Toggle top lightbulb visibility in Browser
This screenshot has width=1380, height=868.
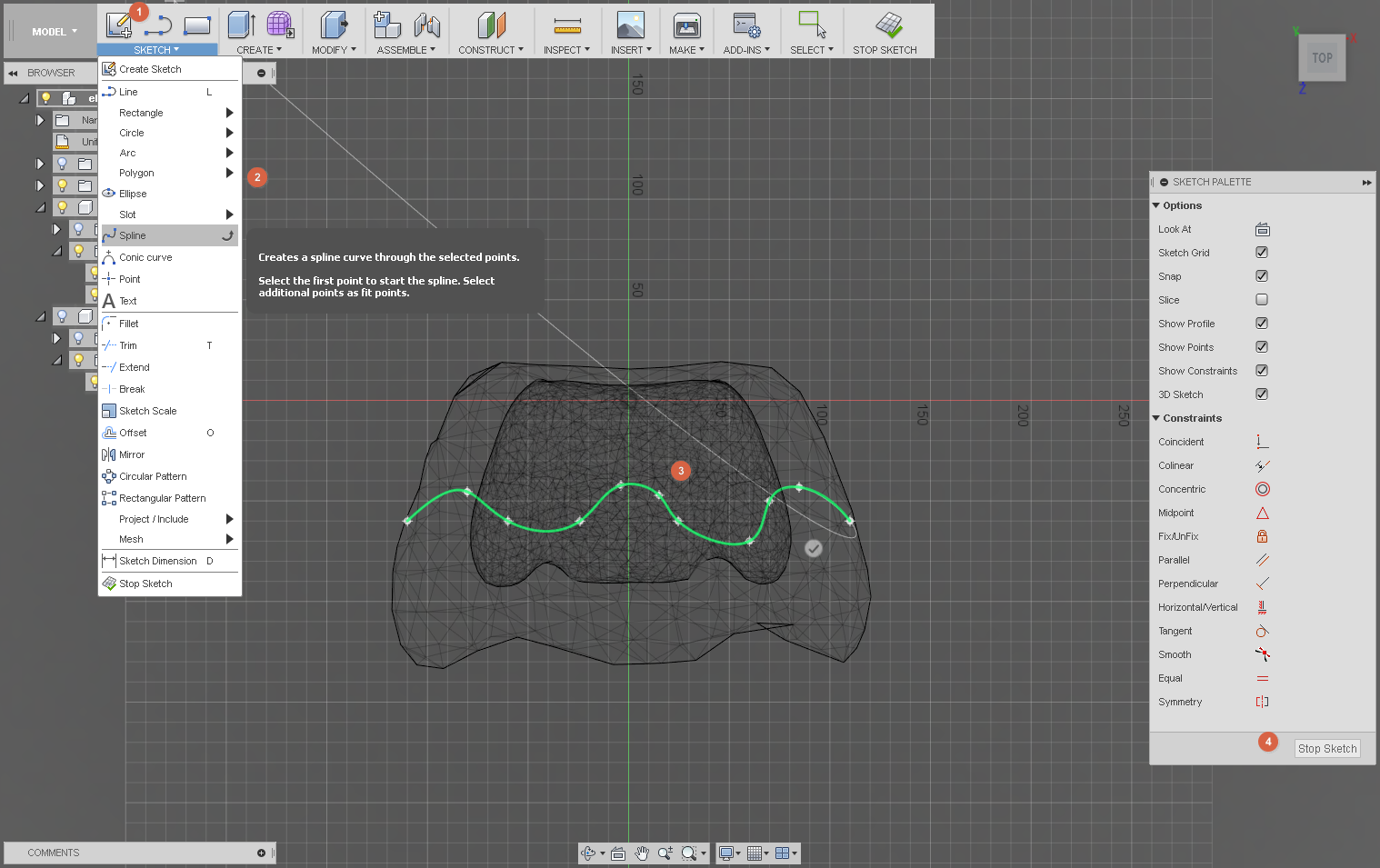[45, 97]
